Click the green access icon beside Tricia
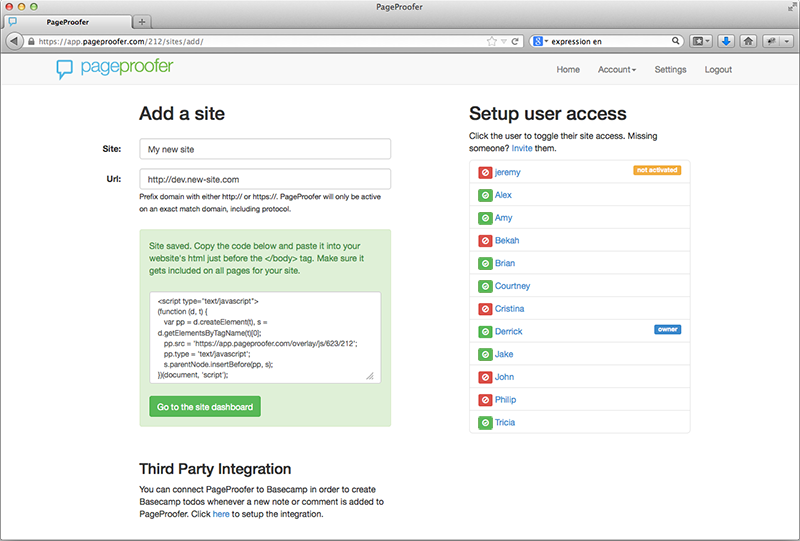This screenshot has width=800, height=541. point(485,423)
